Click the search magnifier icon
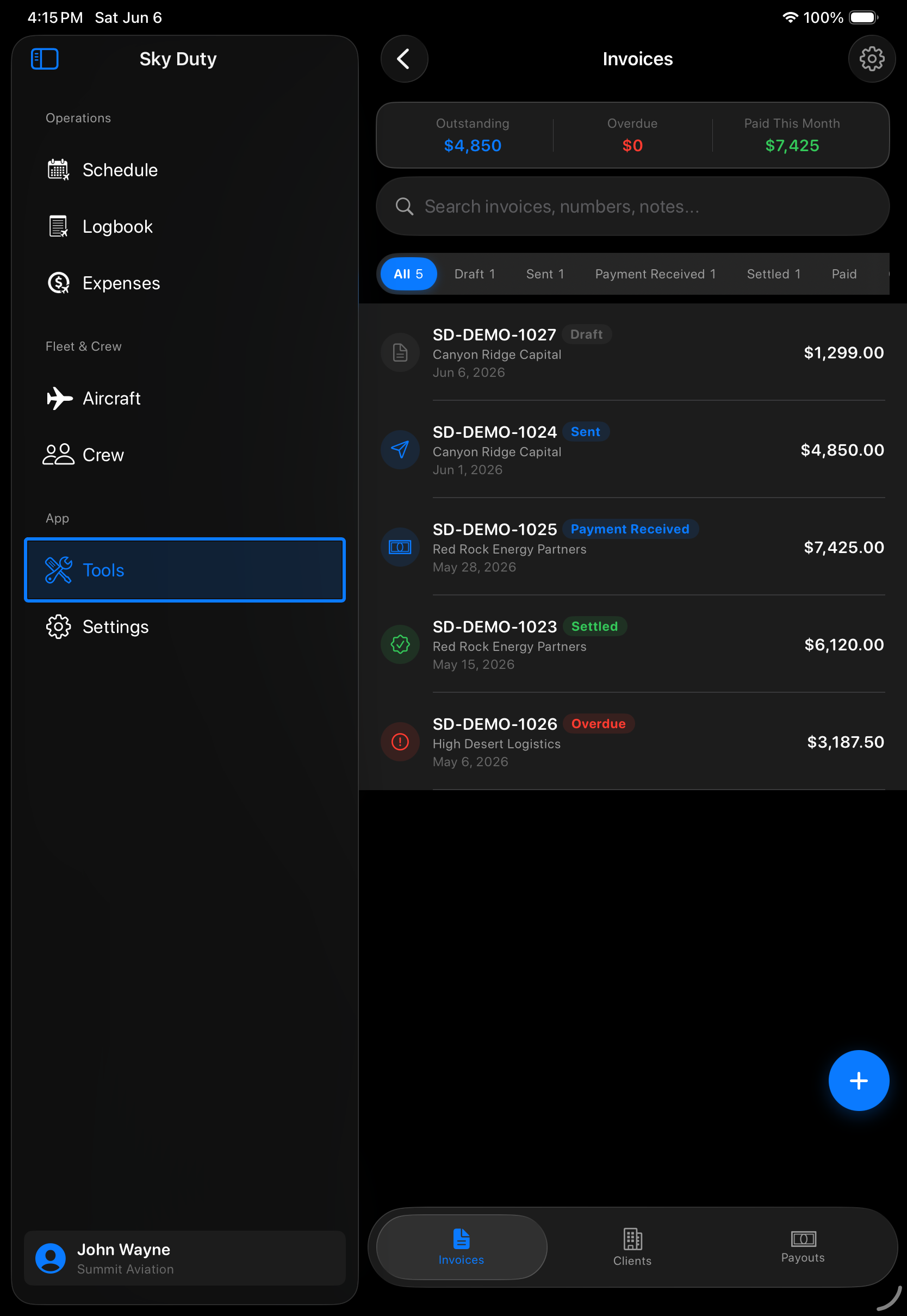The width and height of the screenshot is (907, 1316). click(404, 206)
